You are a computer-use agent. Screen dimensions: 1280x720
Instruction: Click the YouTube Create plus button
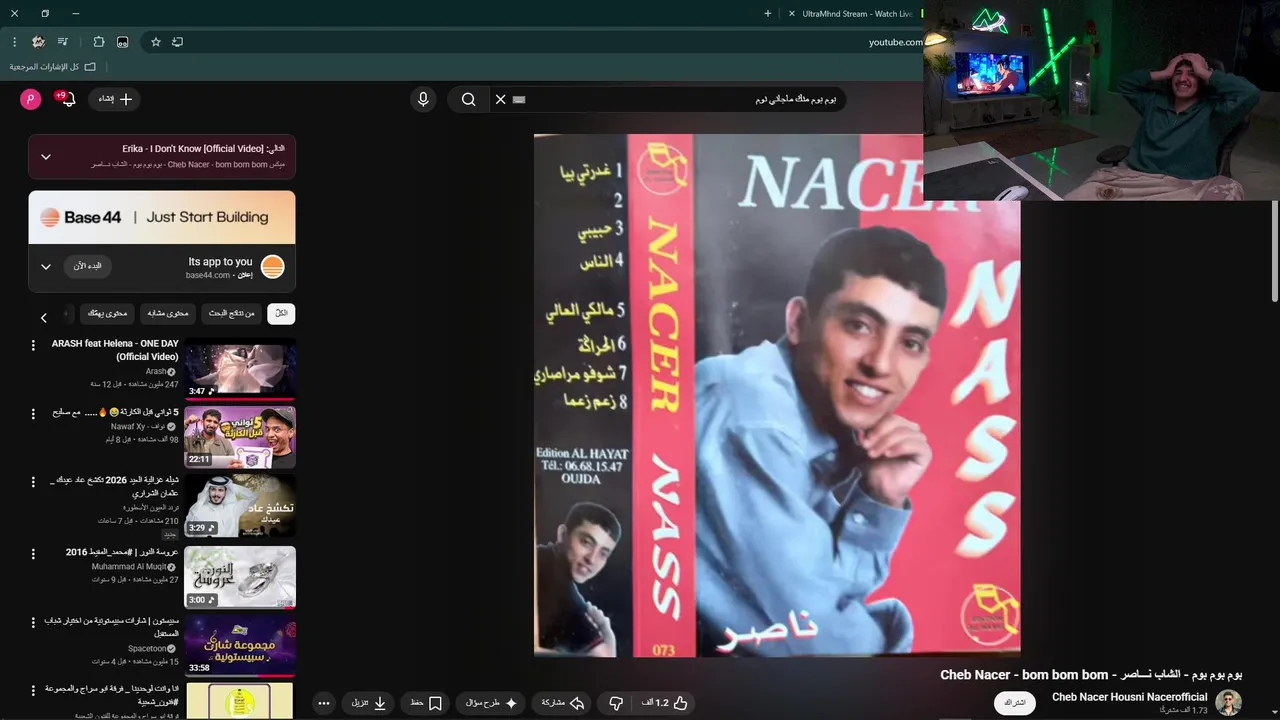click(x=115, y=99)
